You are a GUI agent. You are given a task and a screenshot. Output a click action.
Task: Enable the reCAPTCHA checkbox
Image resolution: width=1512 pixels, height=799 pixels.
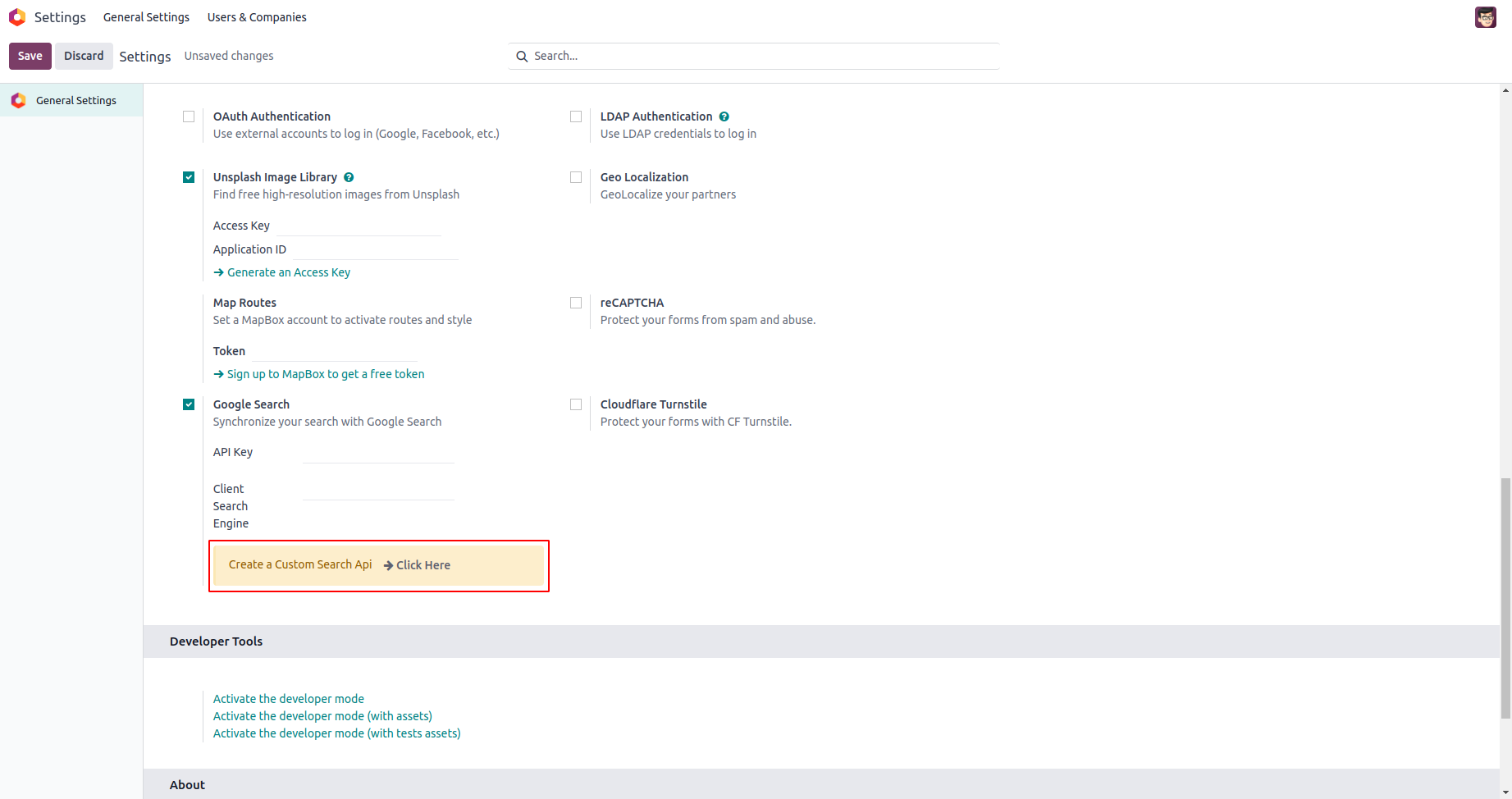(x=576, y=303)
